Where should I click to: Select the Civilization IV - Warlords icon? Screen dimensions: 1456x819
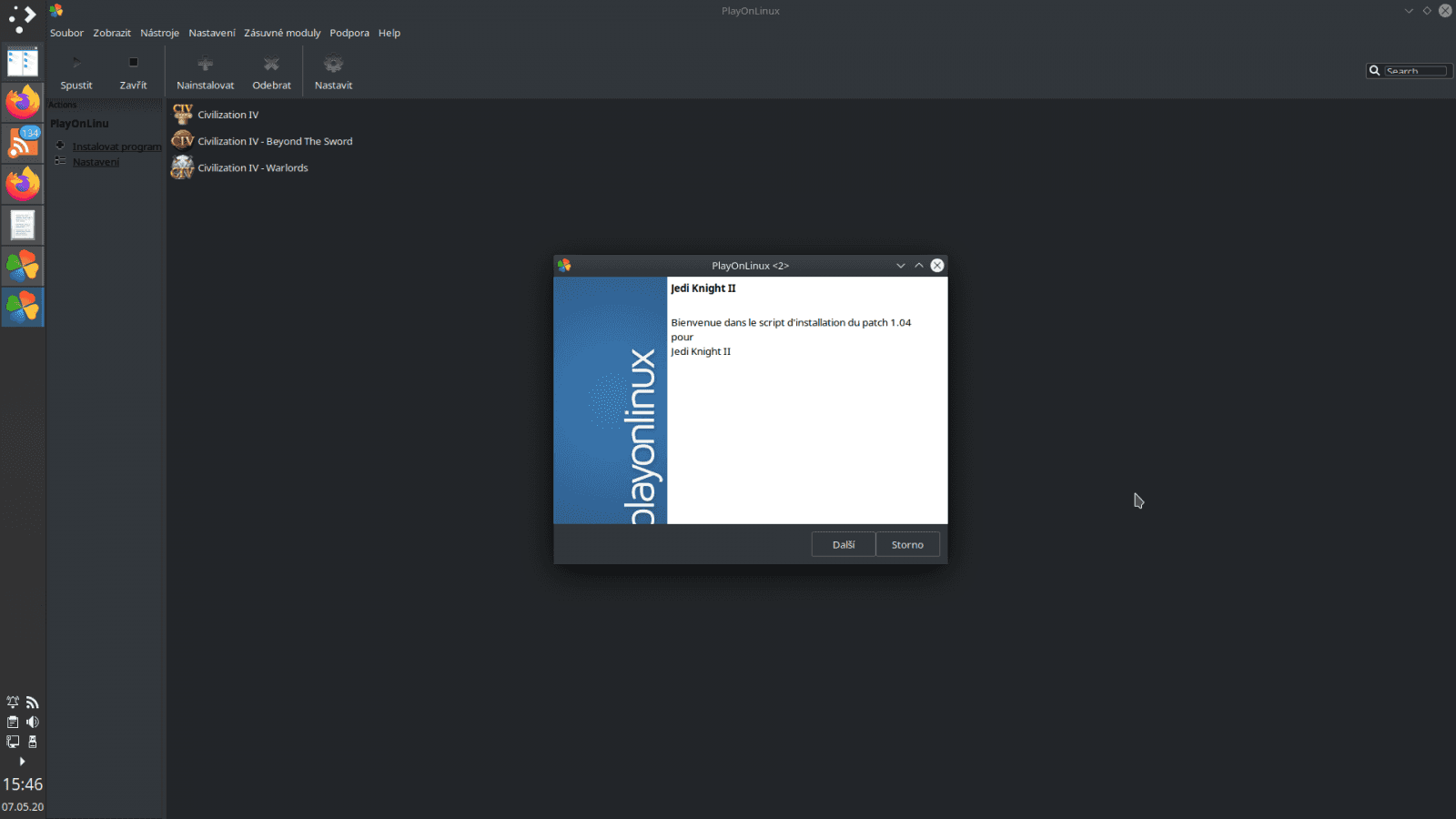coord(183,167)
